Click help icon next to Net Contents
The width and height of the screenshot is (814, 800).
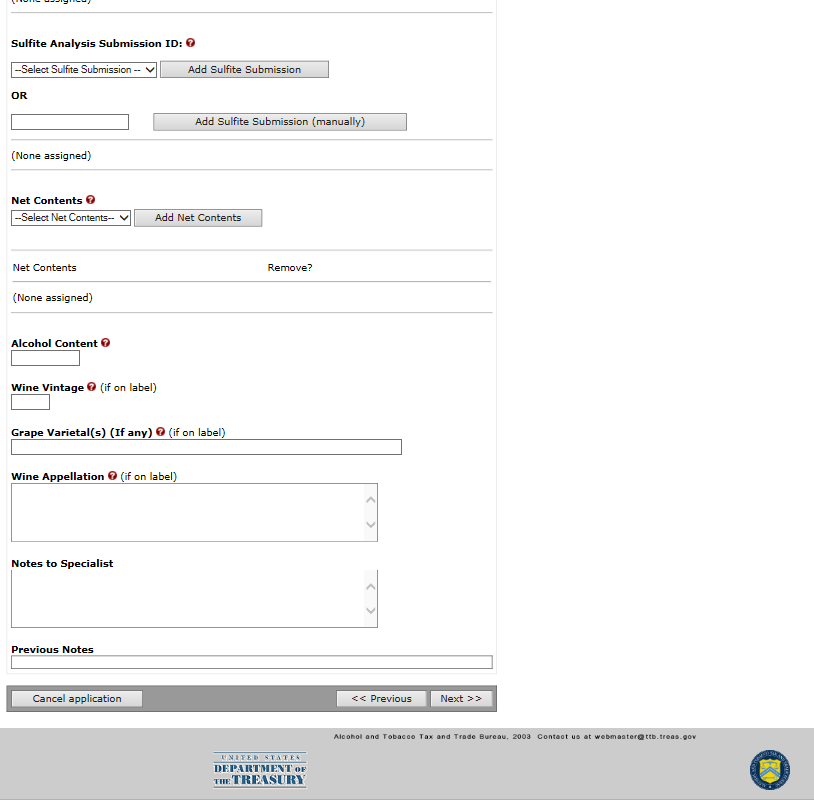point(91,200)
